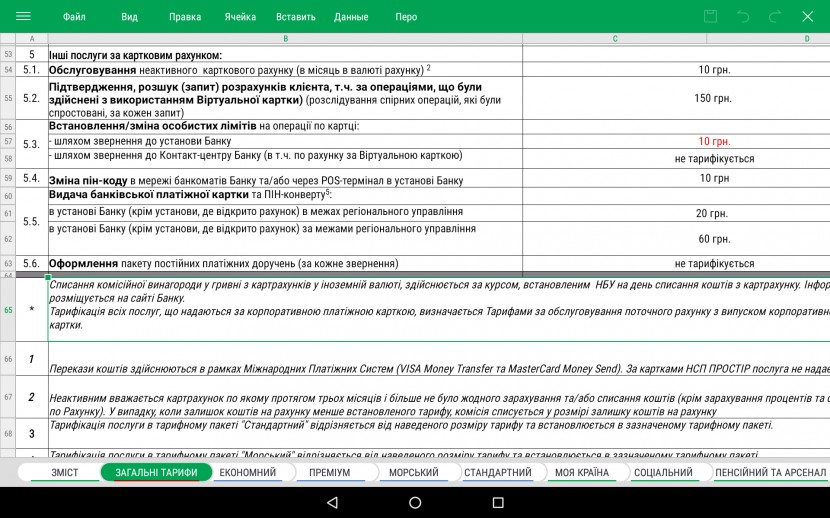
Task: Switch to the СОЦІАЛЬНИЙ sheet tab
Action: [663, 472]
